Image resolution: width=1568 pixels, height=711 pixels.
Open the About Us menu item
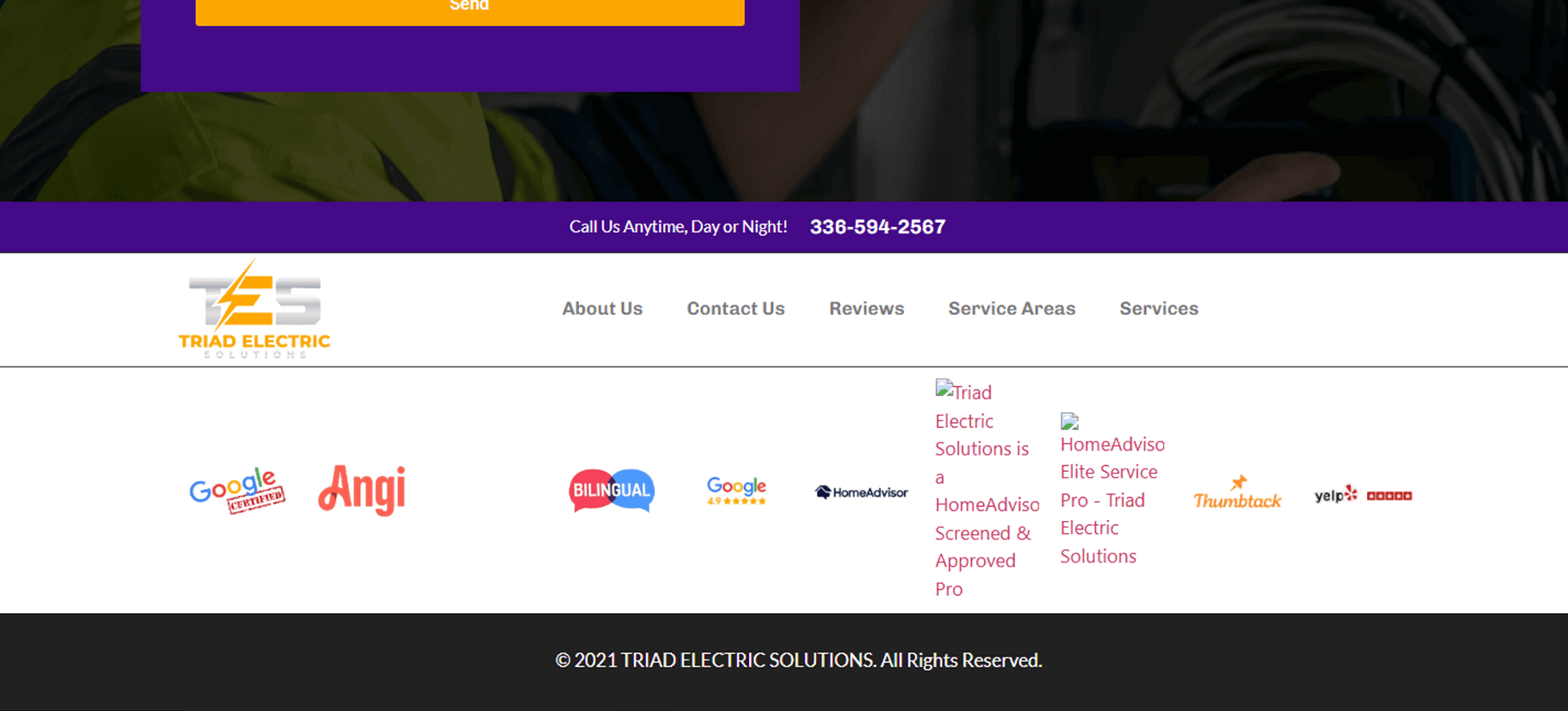[x=602, y=309]
